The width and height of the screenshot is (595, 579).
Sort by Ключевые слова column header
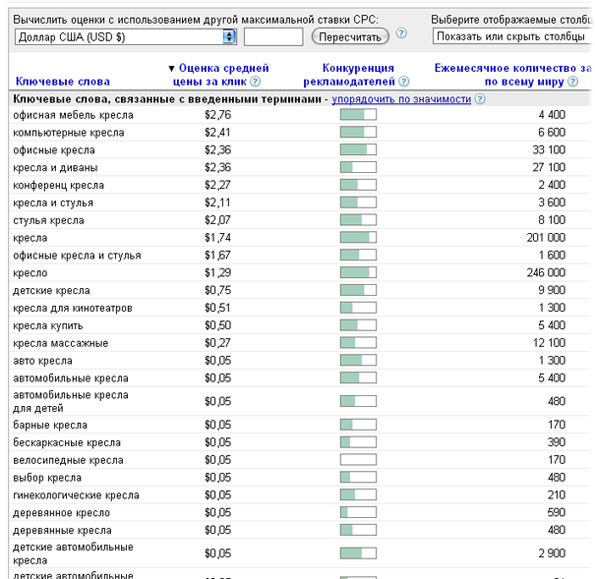pos(63,81)
